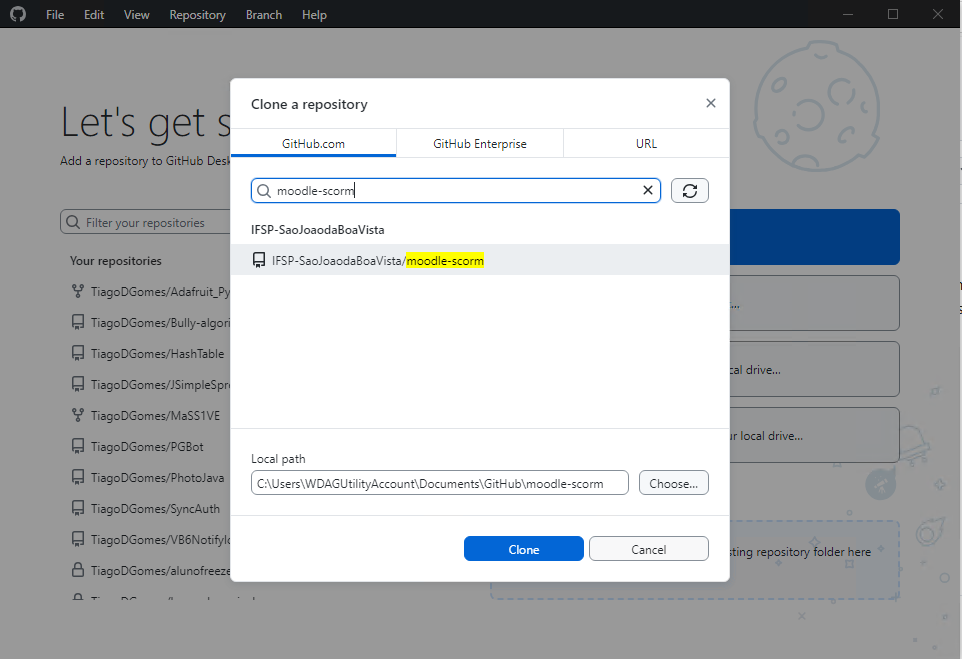Click into the Local path text field
Screen dimensions: 962x659
point(439,483)
